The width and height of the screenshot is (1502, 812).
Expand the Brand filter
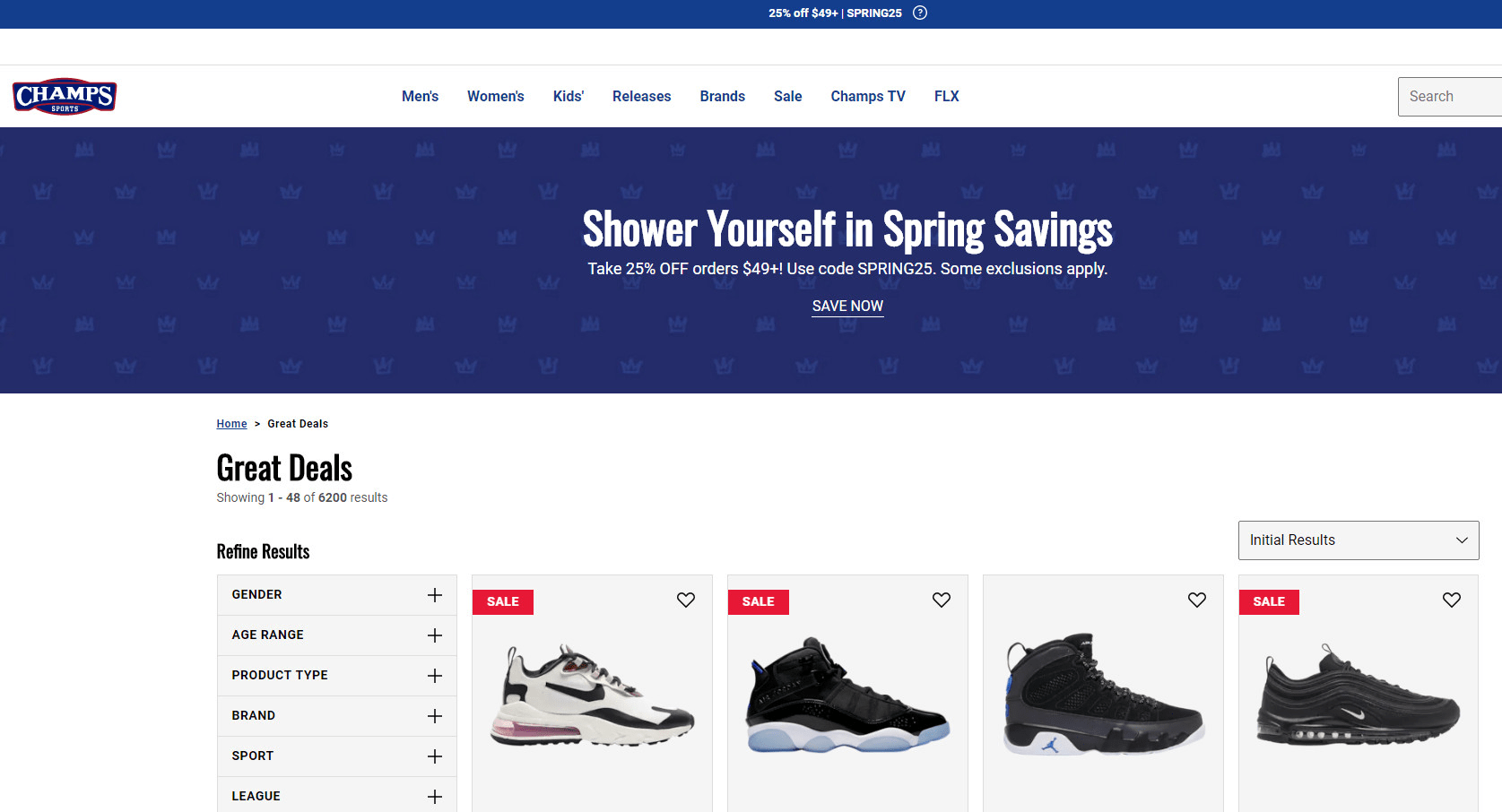click(337, 716)
